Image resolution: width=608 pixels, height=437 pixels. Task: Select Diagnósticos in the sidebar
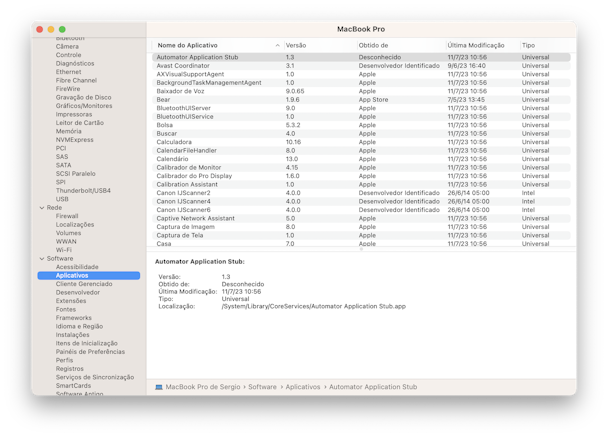click(75, 64)
